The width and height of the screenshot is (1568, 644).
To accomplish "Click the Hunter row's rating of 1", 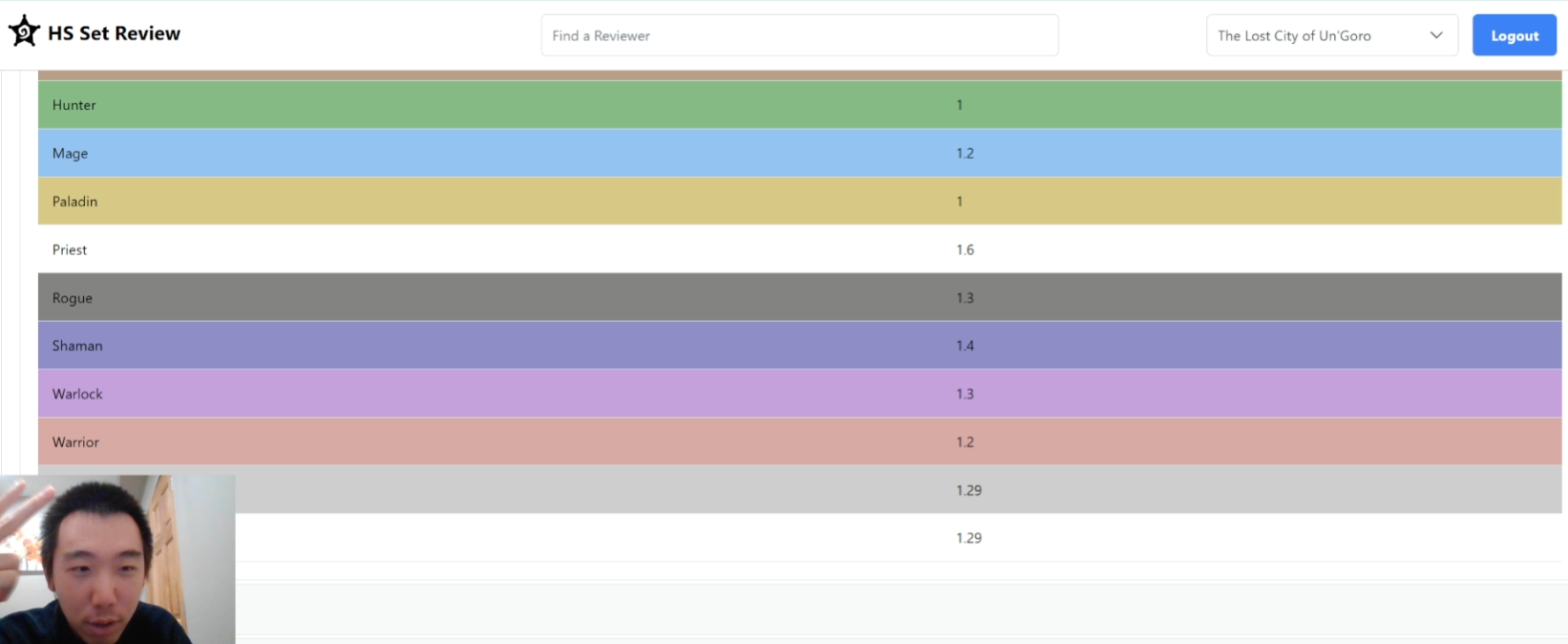I will point(960,105).
